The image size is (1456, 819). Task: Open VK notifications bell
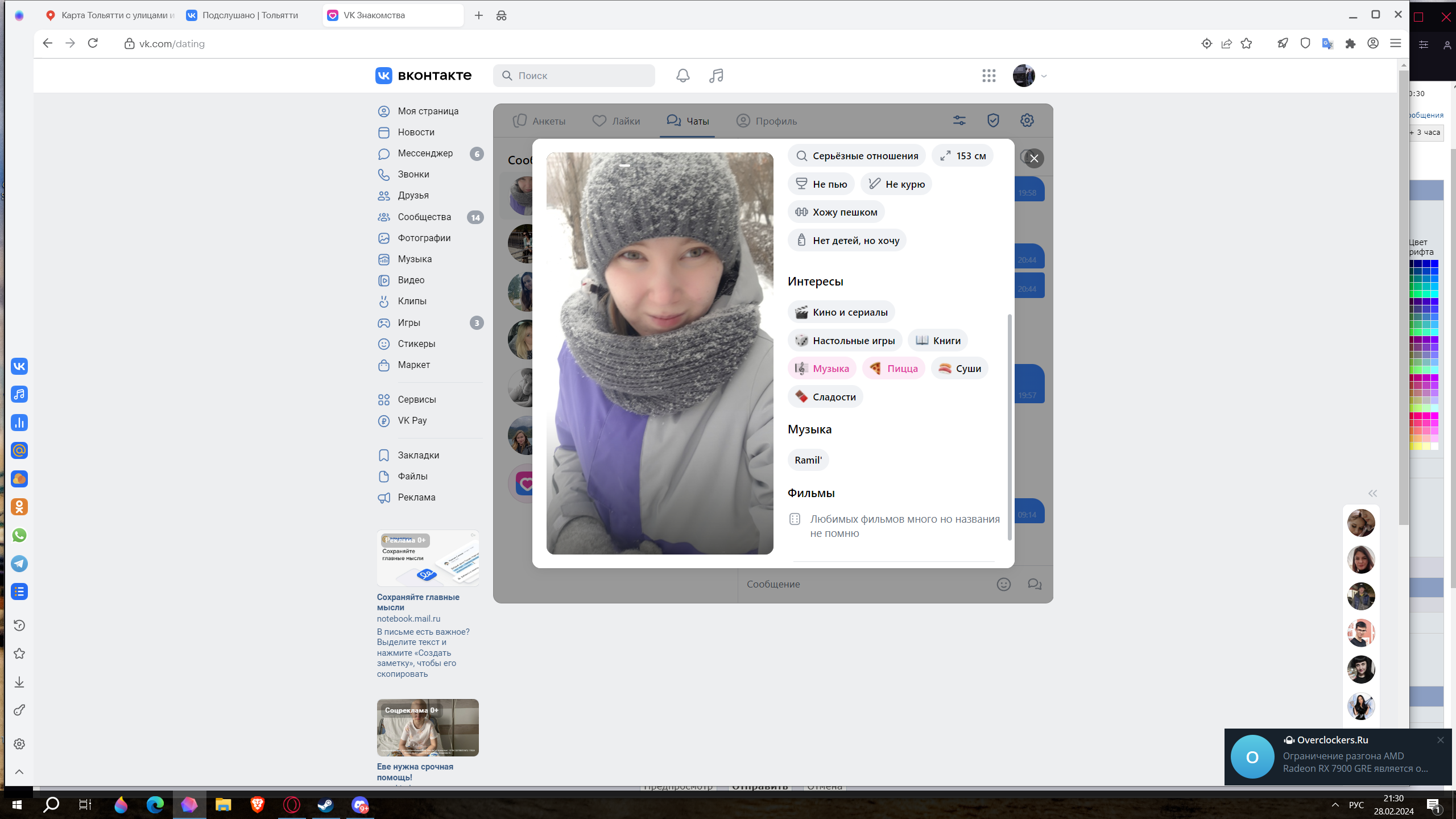click(x=682, y=76)
